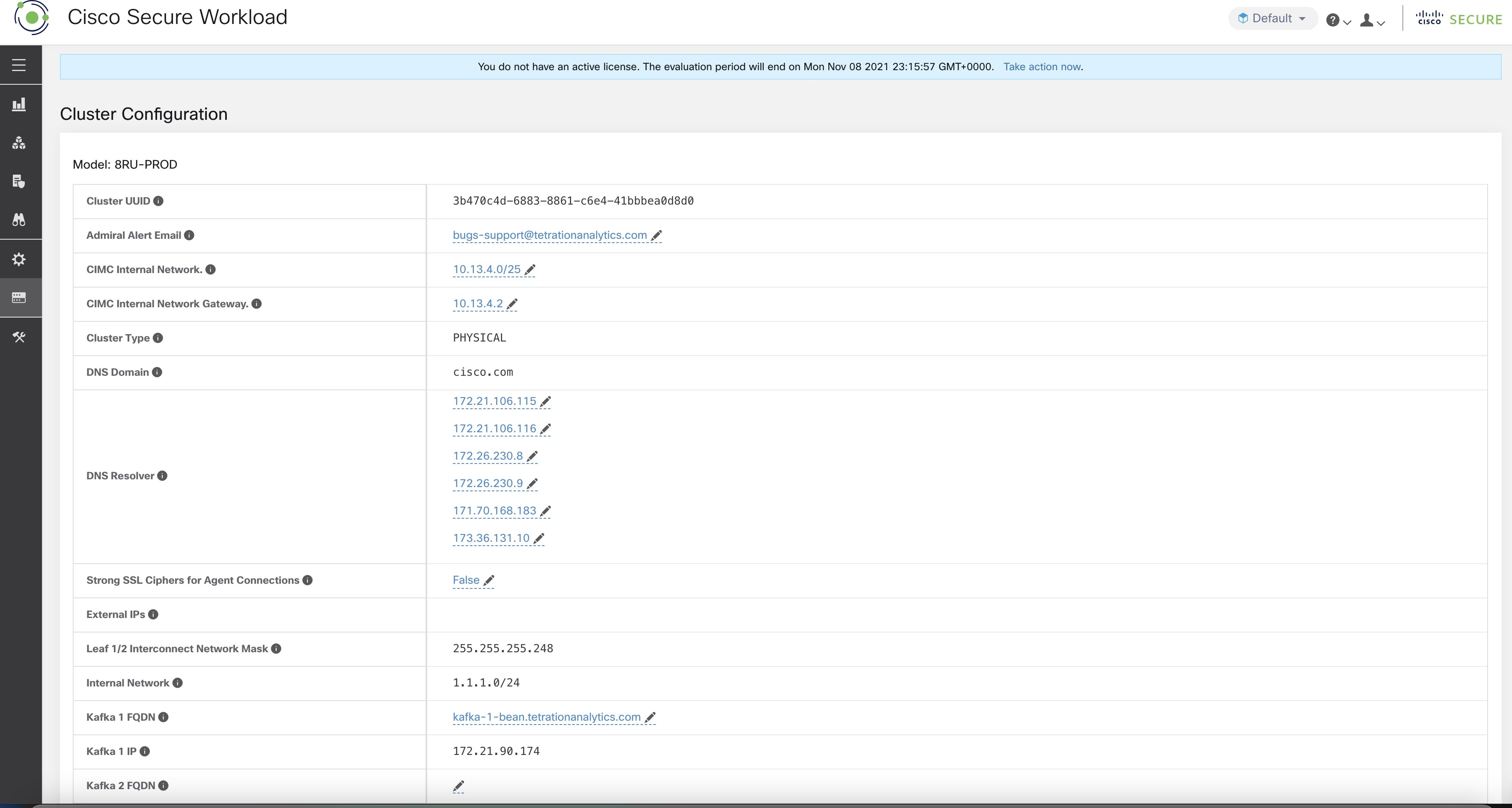Select the 1.1.1.0/24 internal network value
This screenshot has width=1512, height=808.
(x=486, y=683)
